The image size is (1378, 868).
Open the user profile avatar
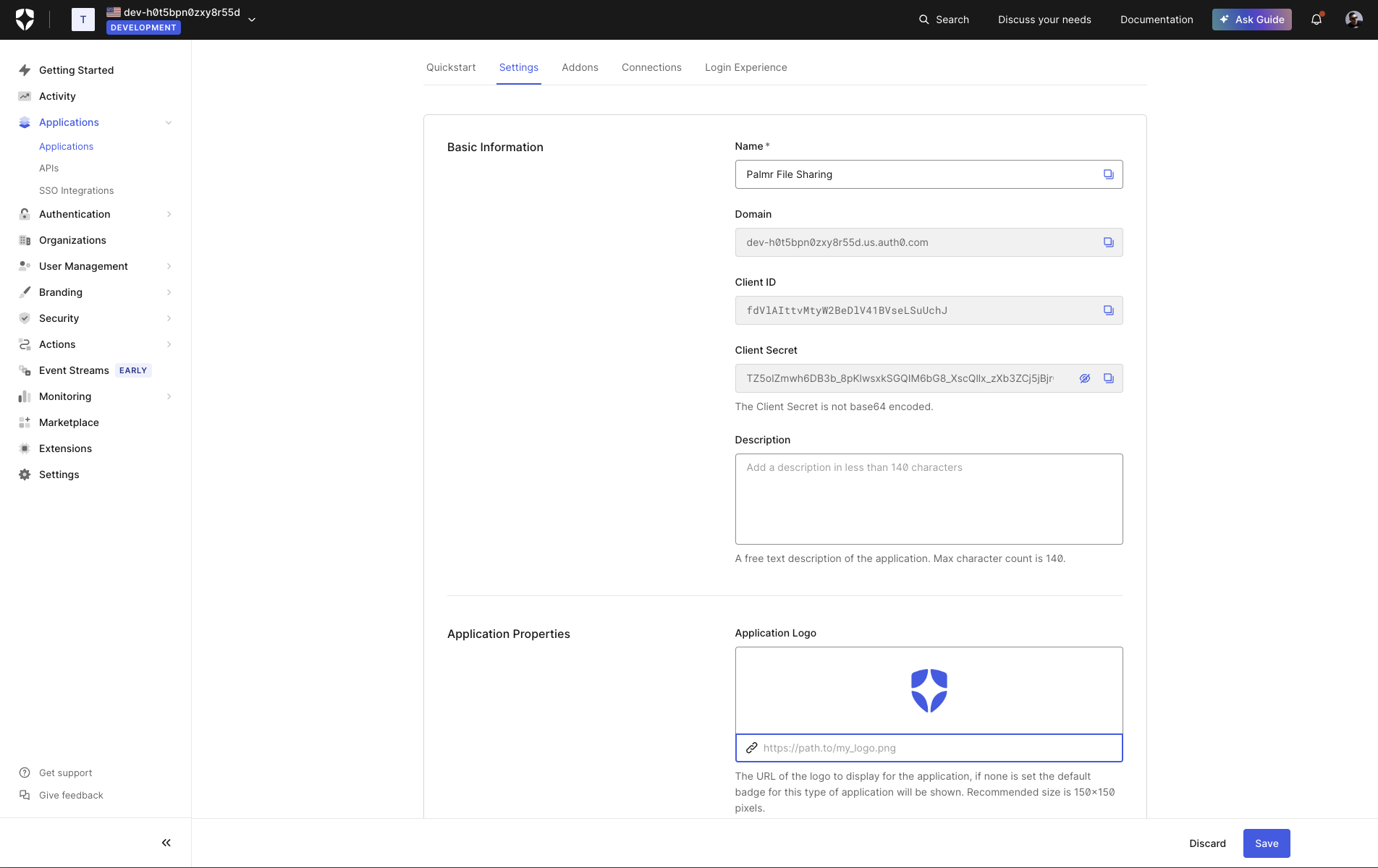coord(1354,20)
